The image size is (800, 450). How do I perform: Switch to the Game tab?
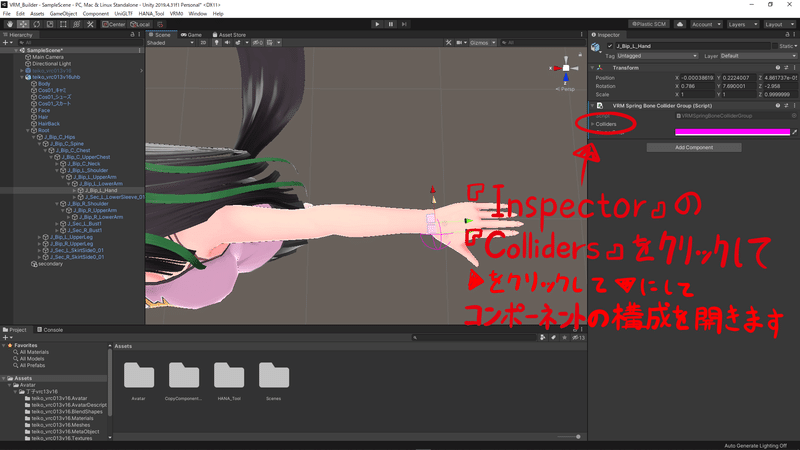tap(191, 35)
